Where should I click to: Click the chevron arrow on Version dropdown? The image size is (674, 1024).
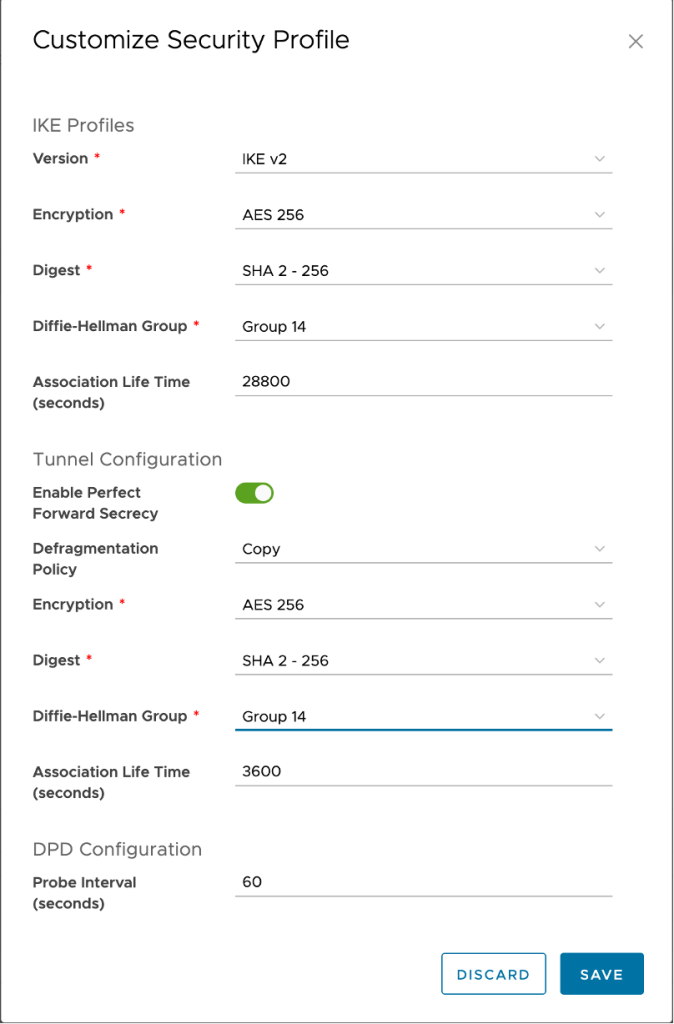[599, 159]
